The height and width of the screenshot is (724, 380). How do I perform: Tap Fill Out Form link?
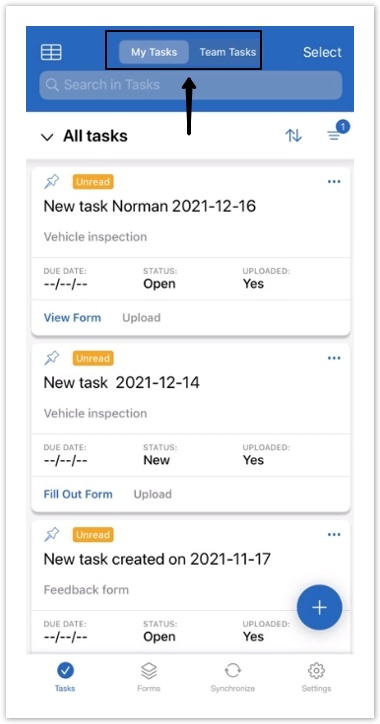point(78,494)
